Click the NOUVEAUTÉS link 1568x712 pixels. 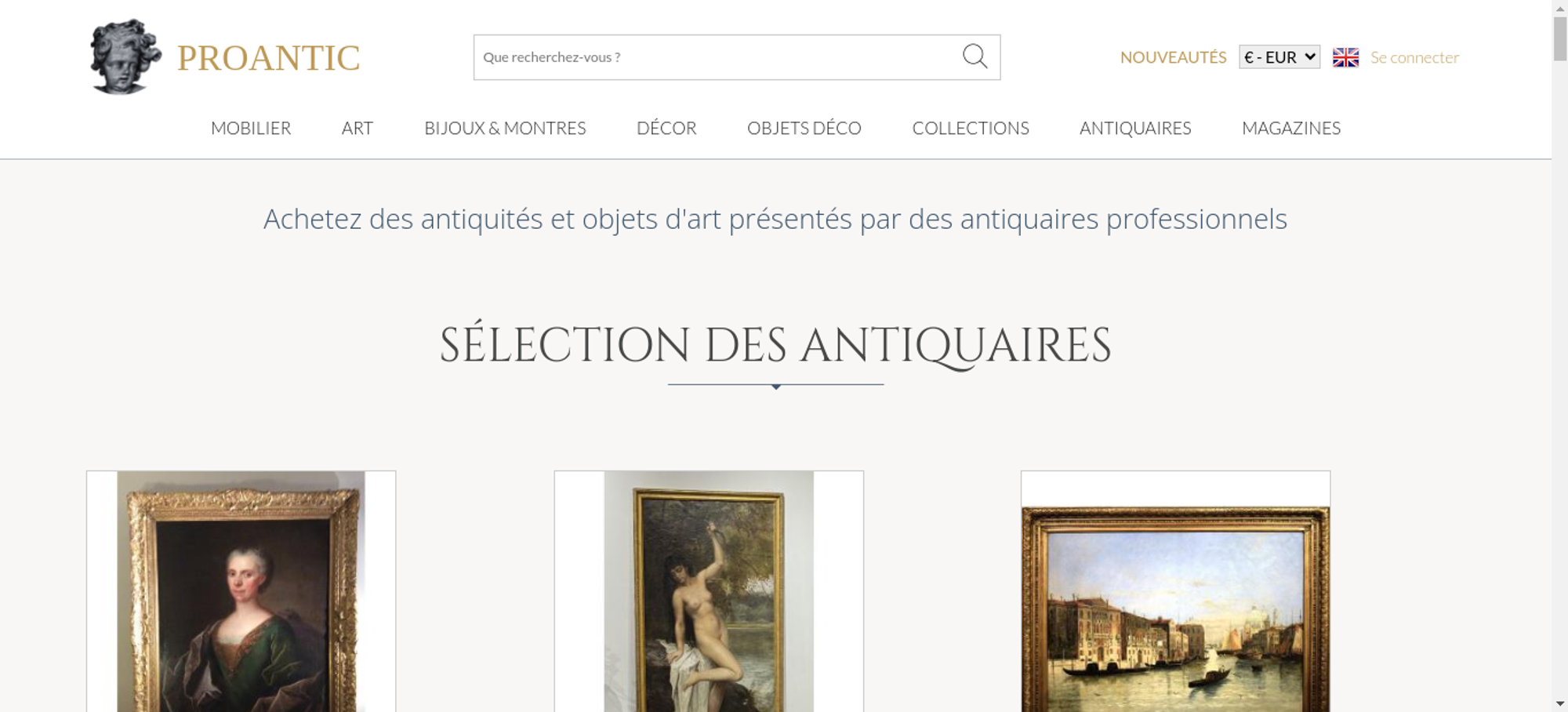[x=1173, y=57]
